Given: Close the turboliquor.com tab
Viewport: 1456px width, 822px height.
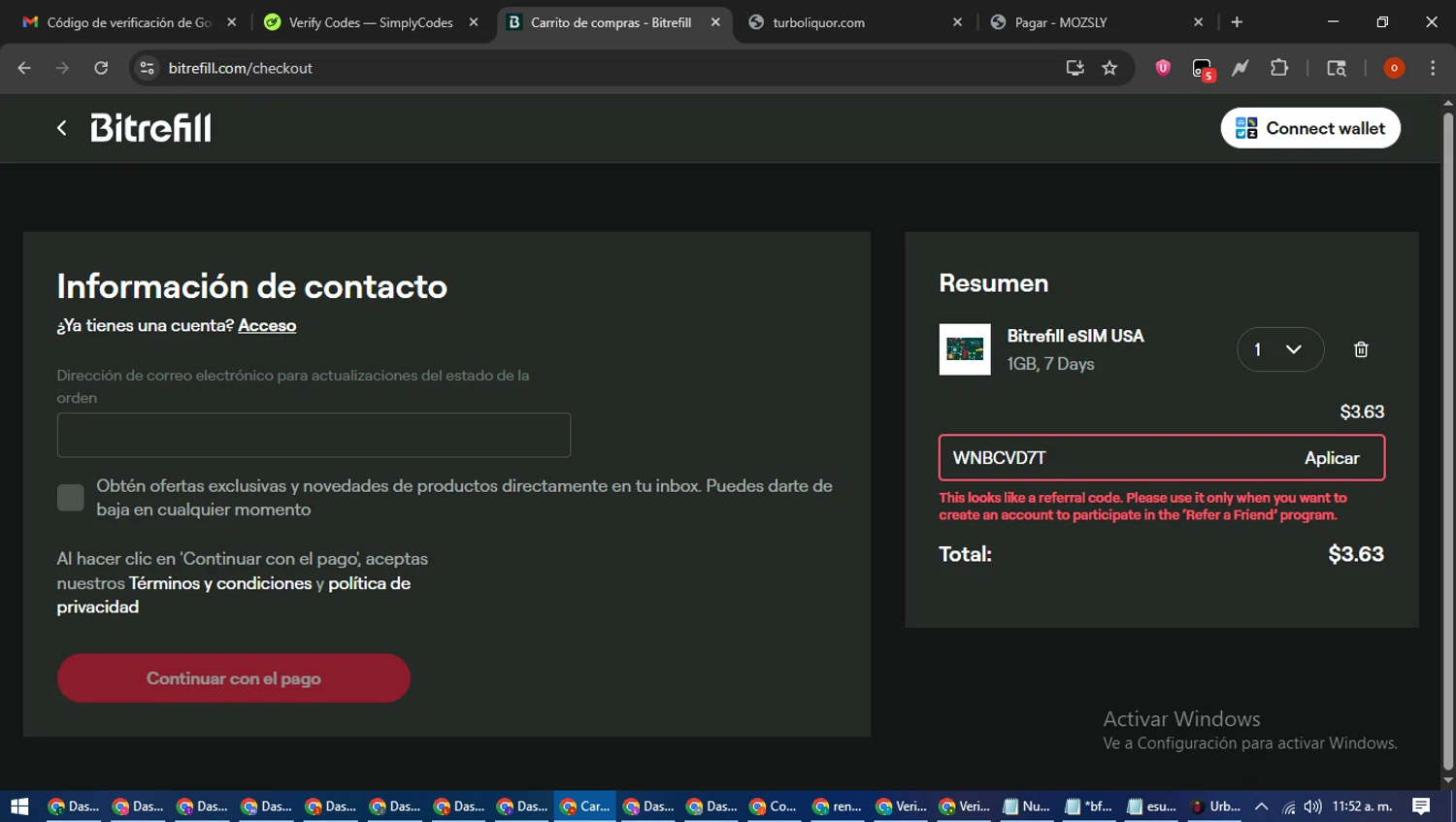Looking at the screenshot, I should 957,21.
